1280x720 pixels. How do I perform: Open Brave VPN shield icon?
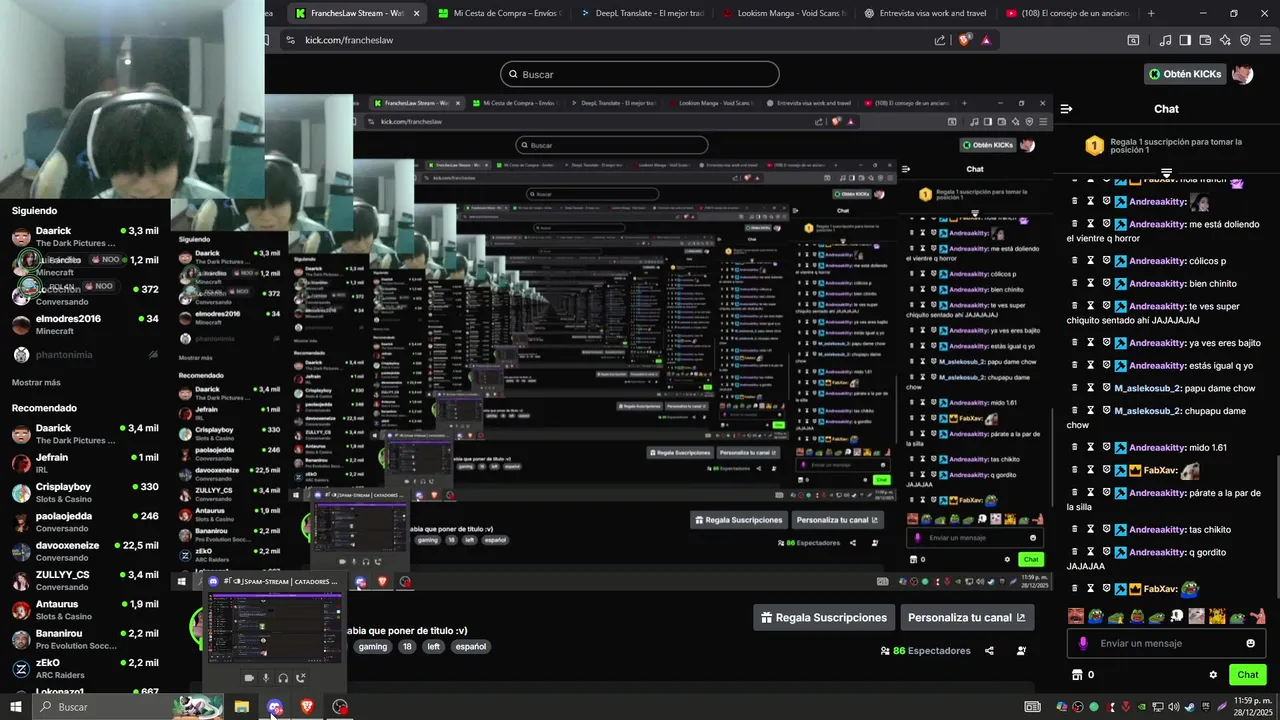(1245, 40)
